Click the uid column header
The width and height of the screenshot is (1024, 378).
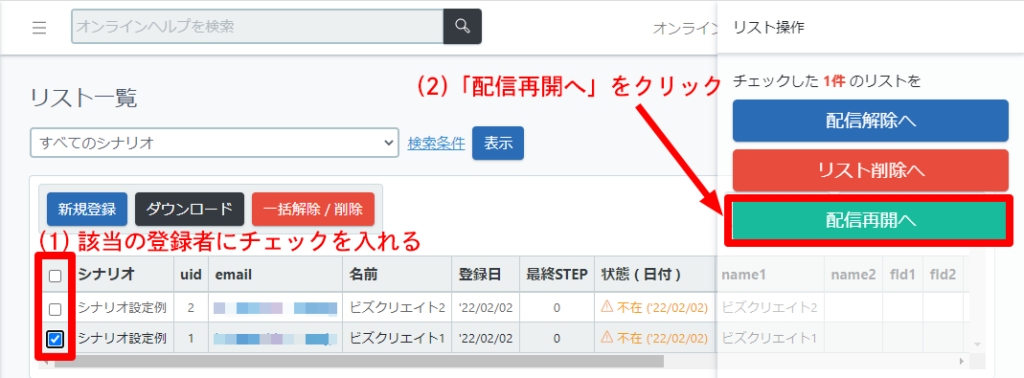[190, 275]
